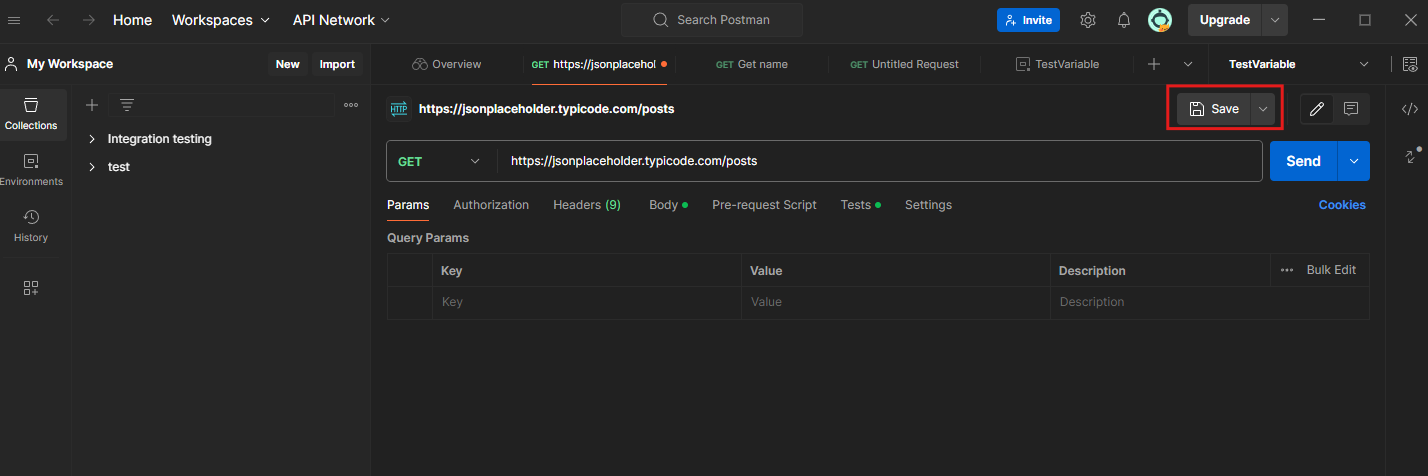Go to Home
This screenshot has height=476, width=1428.
(x=133, y=20)
